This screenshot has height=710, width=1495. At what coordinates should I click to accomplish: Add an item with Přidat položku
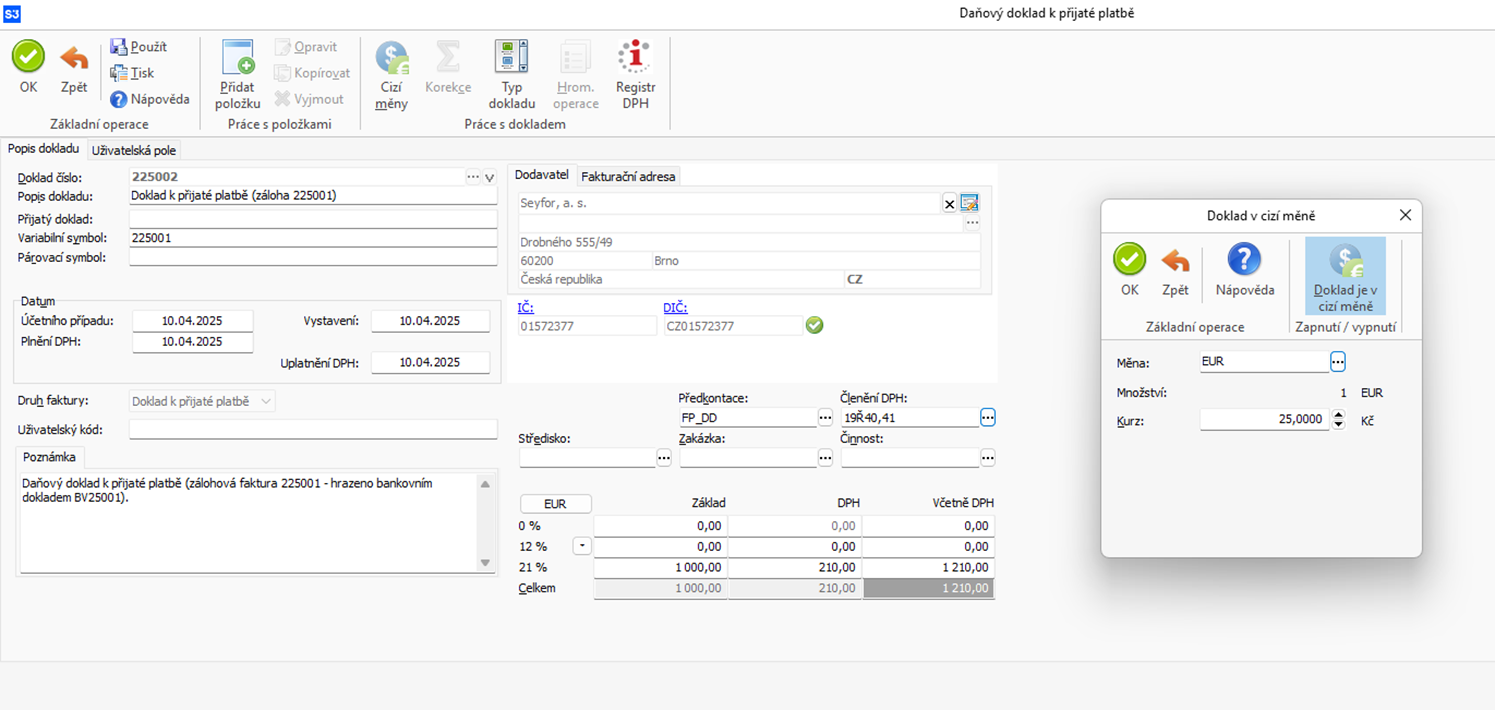[239, 75]
